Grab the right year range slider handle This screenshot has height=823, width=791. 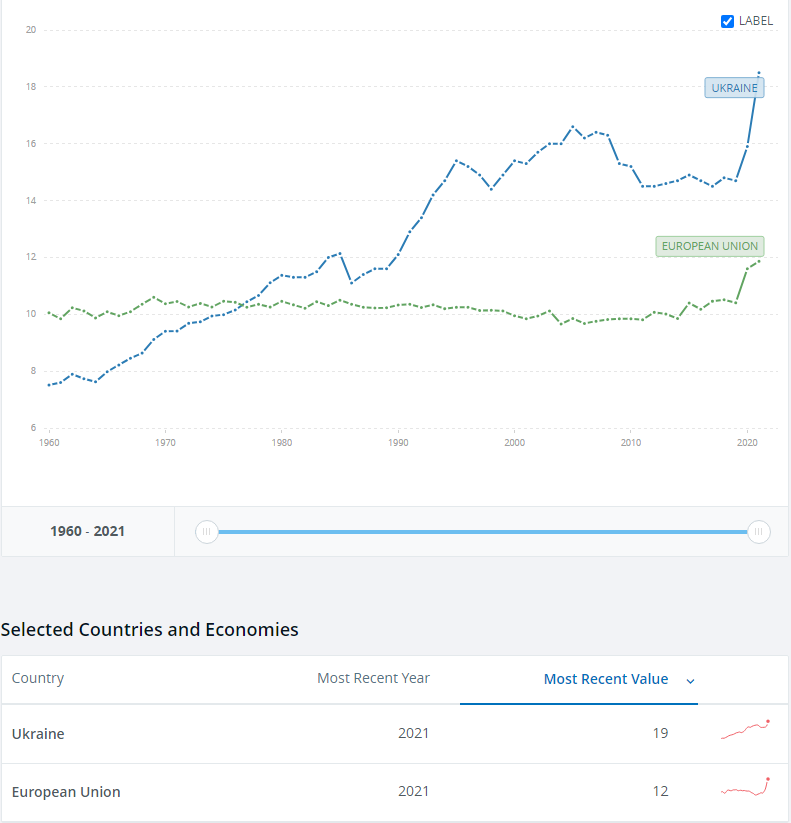coord(758,532)
